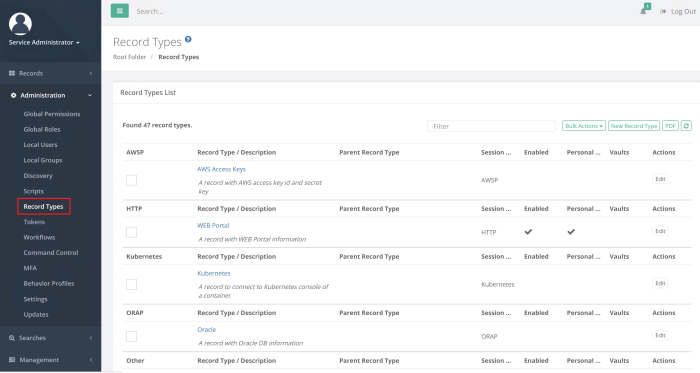The image size is (700, 373).
Task: Open the Record Types help question-mark icon
Action: (188, 39)
